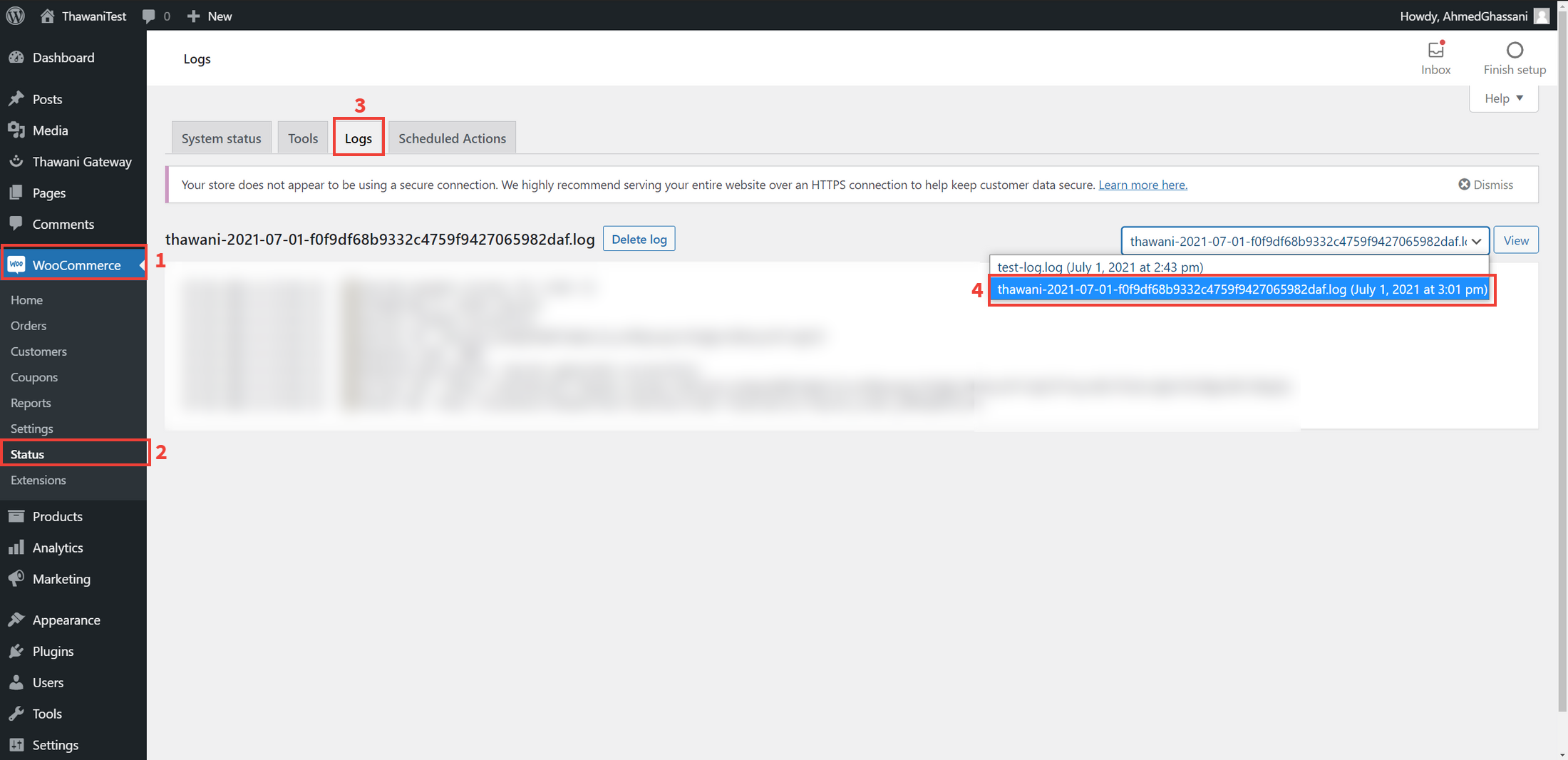Viewport: 1568px width, 760px height.
Task: Click the New label in admin bar
Action: pyautogui.click(x=220, y=16)
